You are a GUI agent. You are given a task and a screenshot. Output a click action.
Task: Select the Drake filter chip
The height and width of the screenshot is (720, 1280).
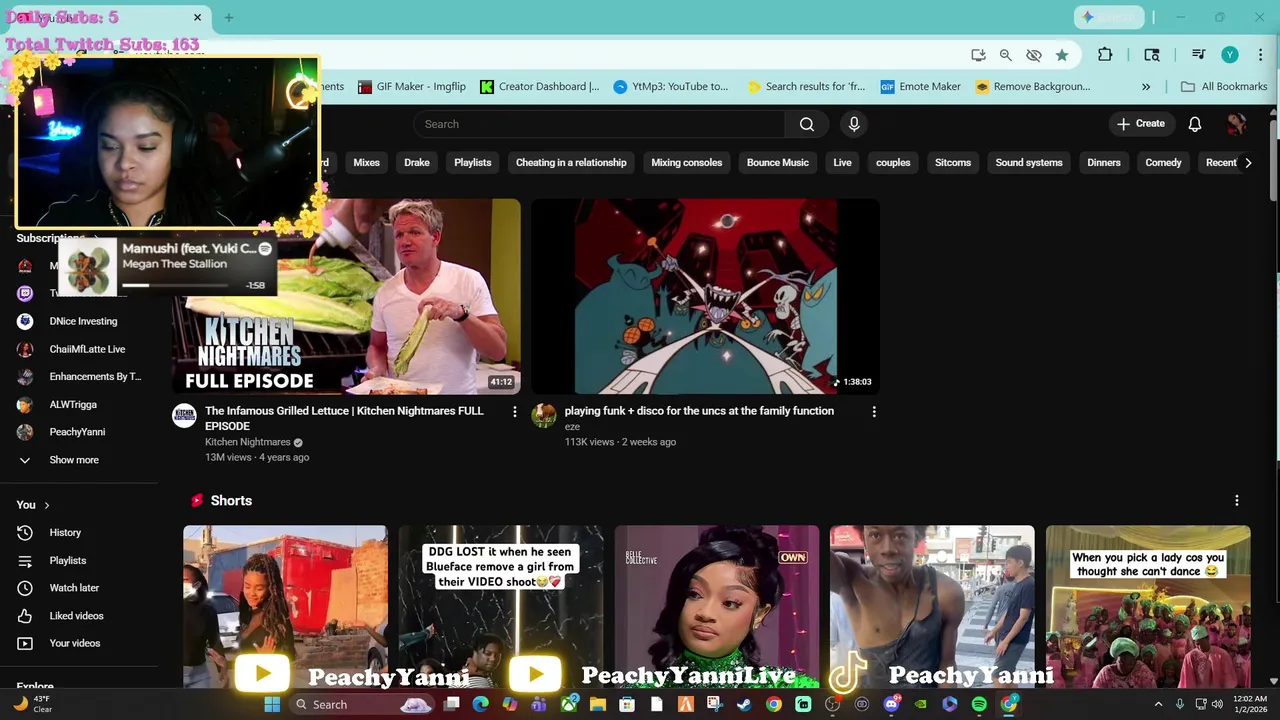click(x=417, y=163)
